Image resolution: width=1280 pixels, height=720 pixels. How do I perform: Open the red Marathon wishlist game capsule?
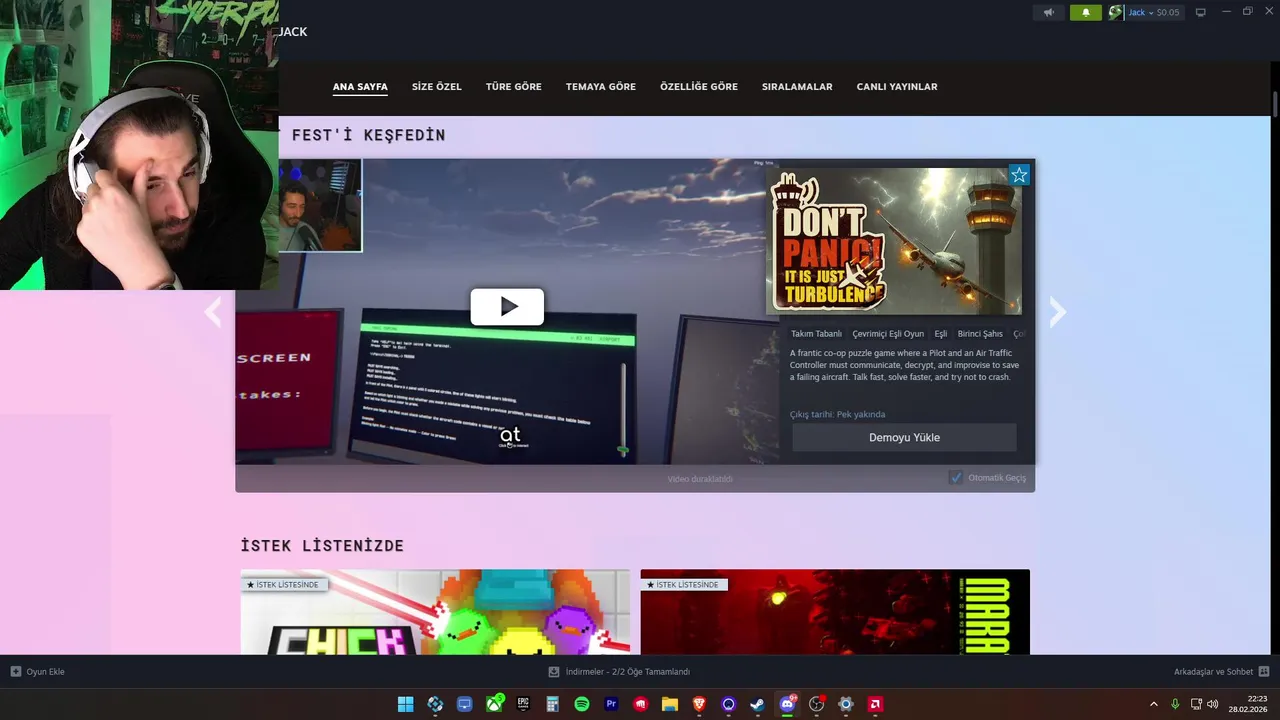(835, 612)
